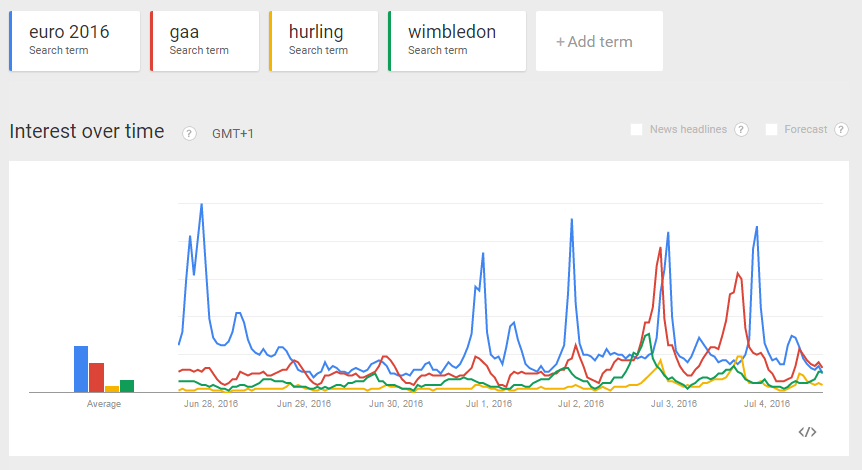The height and width of the screenshot is (470, 862).
Task: Select the gaa search term card
Action: tap(205, 41)
